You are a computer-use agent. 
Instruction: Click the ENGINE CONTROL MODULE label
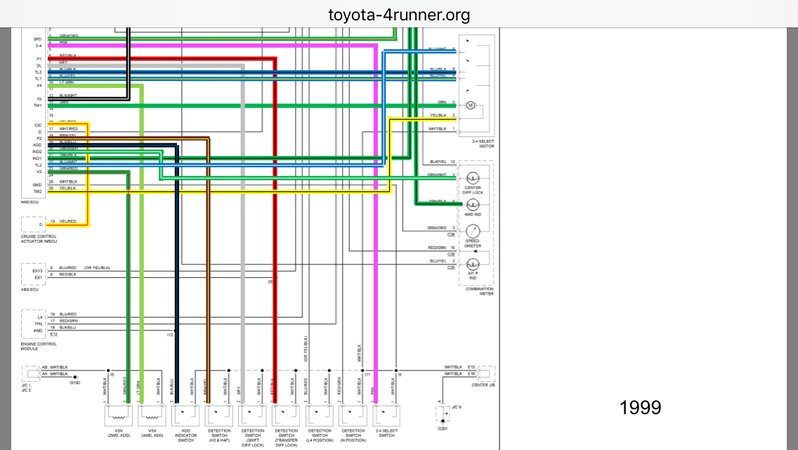coord(39,346)
